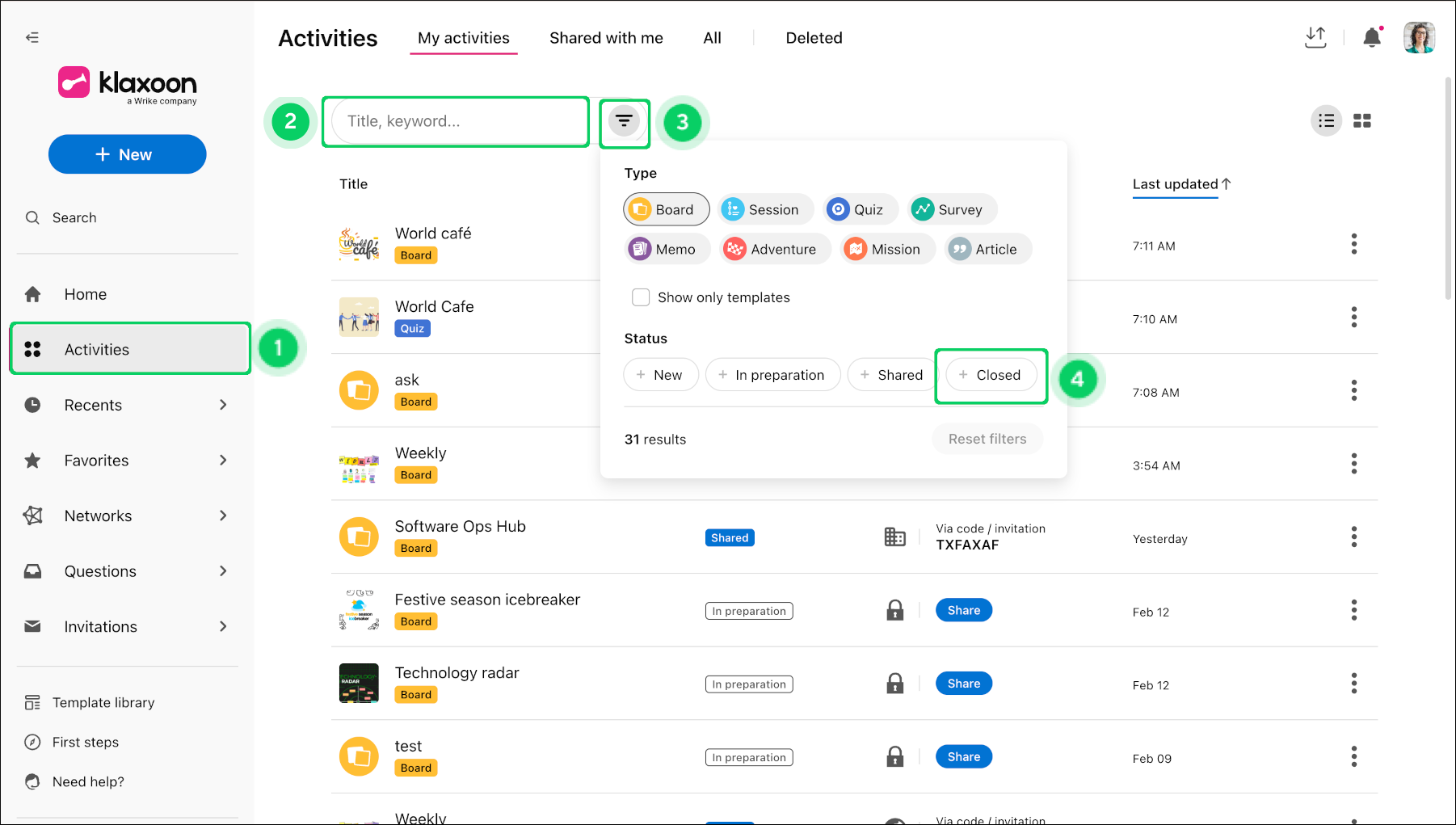
Task: Toggle the Closed status filter
Action: pos(991,375)
